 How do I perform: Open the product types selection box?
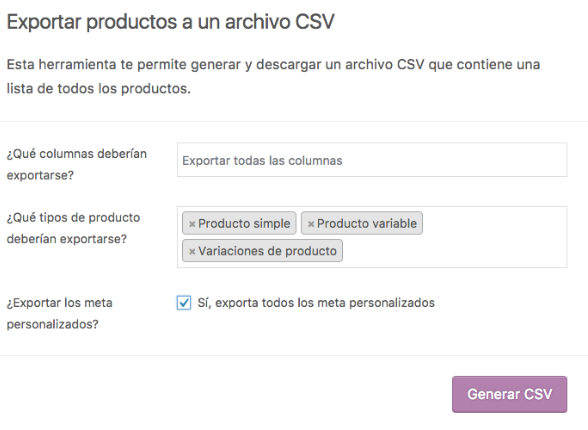pos(372,237)
